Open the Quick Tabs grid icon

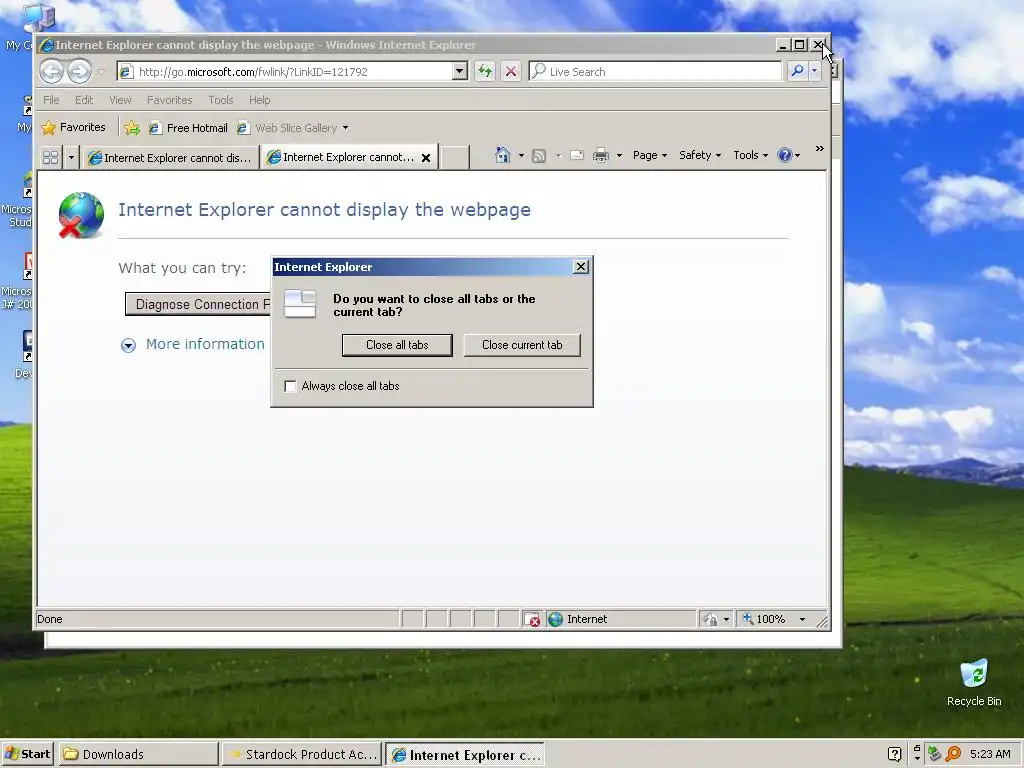pyautogui.click(x=50, y=157)
